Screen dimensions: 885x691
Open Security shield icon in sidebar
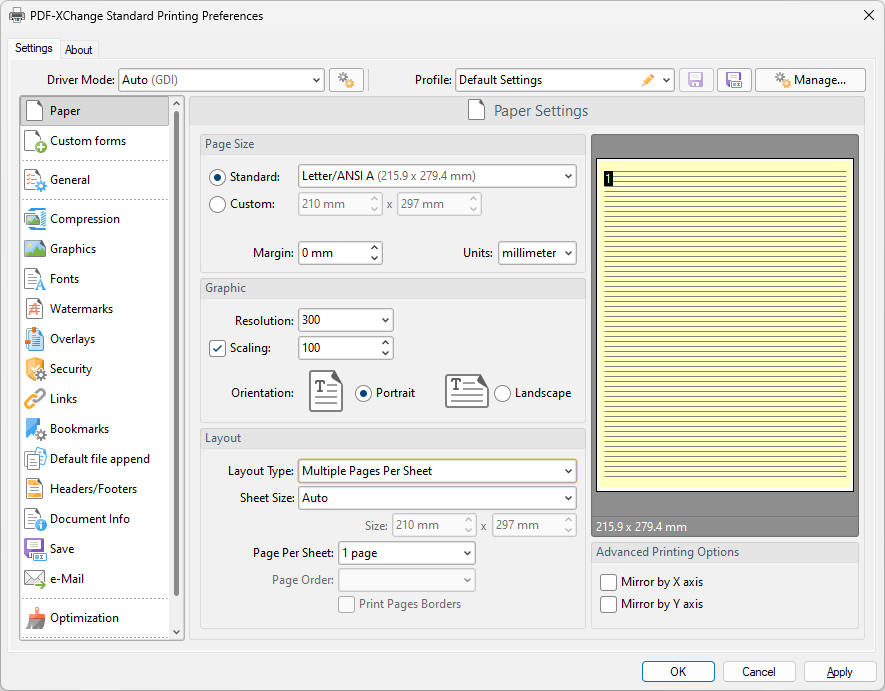click(35, 369)
